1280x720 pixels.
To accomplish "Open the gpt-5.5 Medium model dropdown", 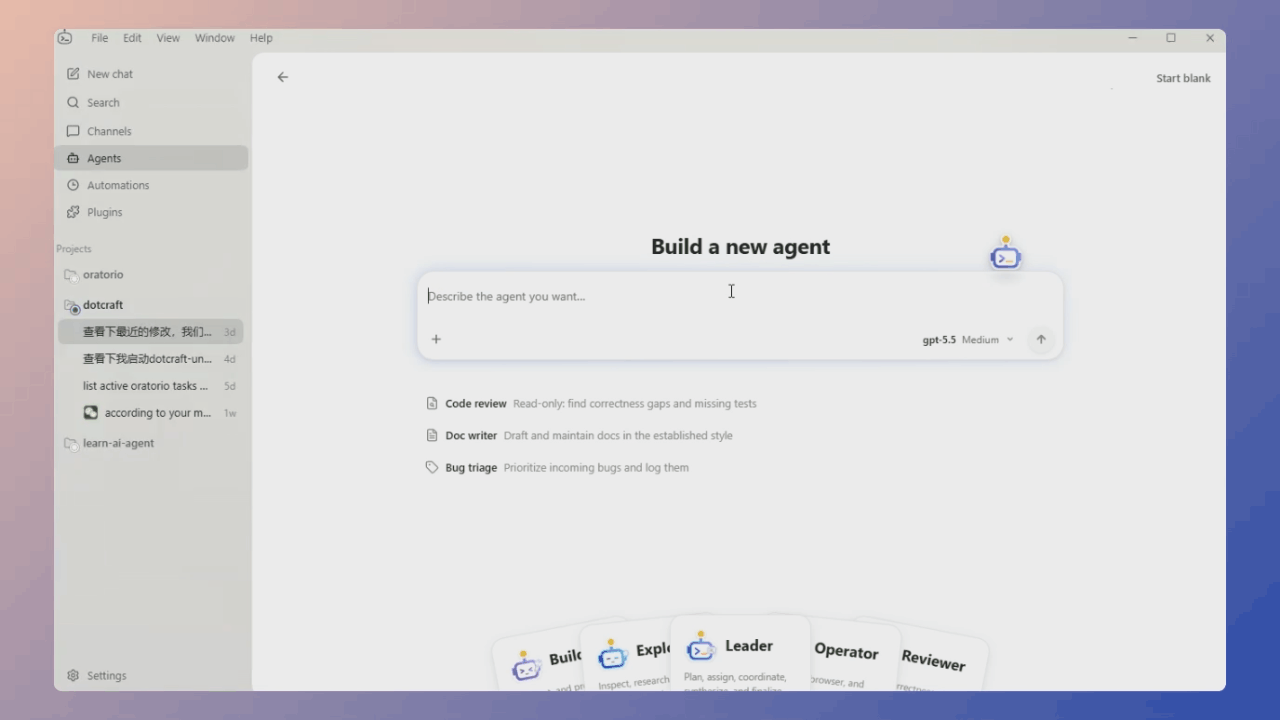I will click(967, 340).
